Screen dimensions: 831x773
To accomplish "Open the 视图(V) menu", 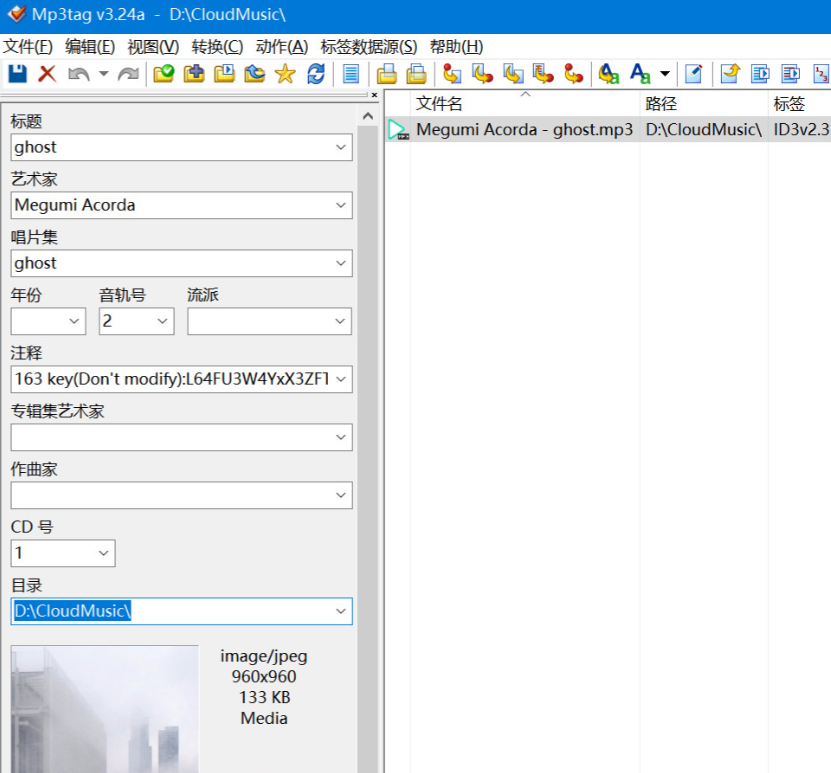I will (x=153, y=47).
